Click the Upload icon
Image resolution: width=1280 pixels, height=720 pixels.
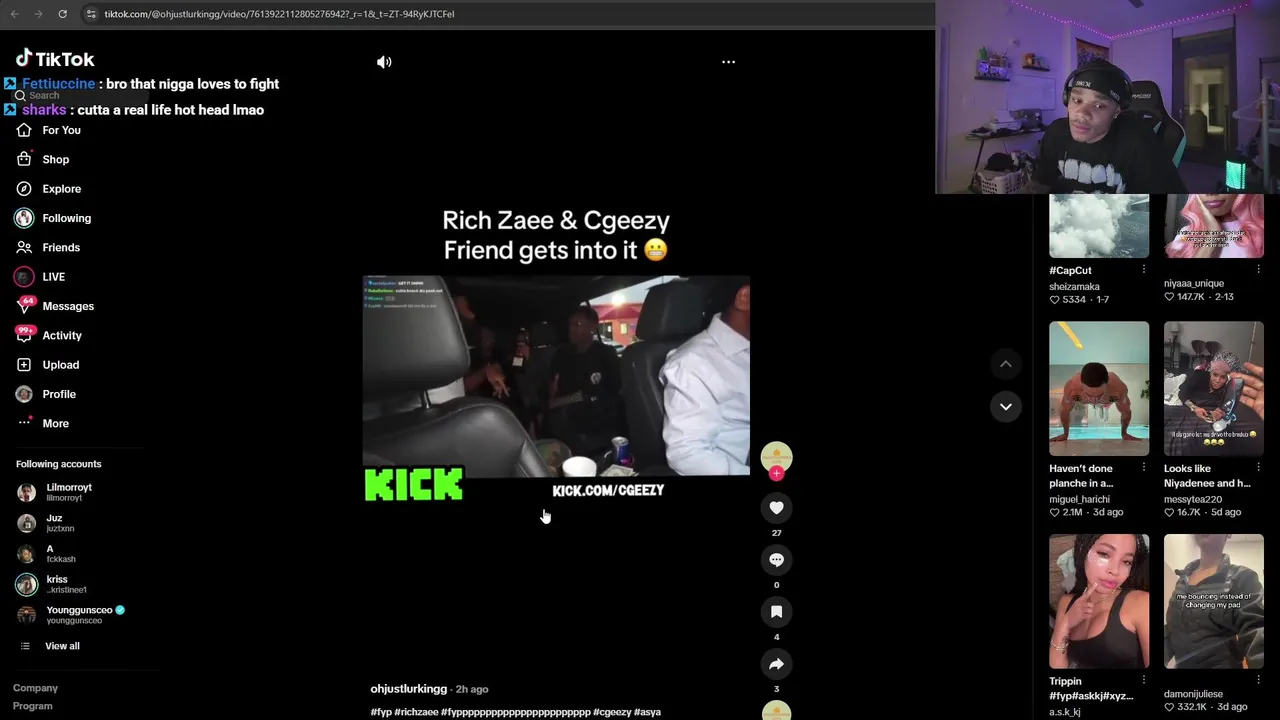[x=24, y=365]
